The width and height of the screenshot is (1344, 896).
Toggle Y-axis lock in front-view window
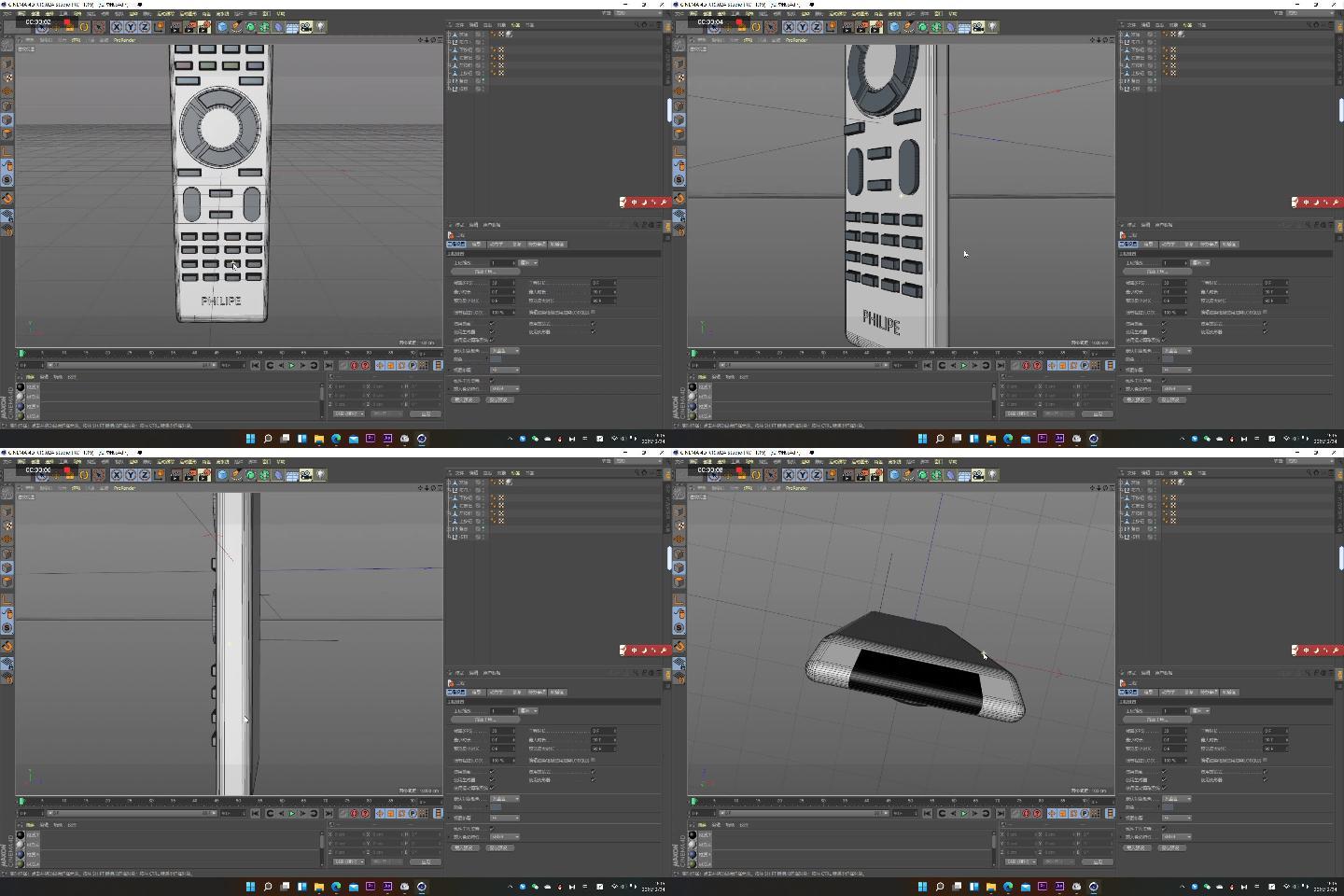131,27
